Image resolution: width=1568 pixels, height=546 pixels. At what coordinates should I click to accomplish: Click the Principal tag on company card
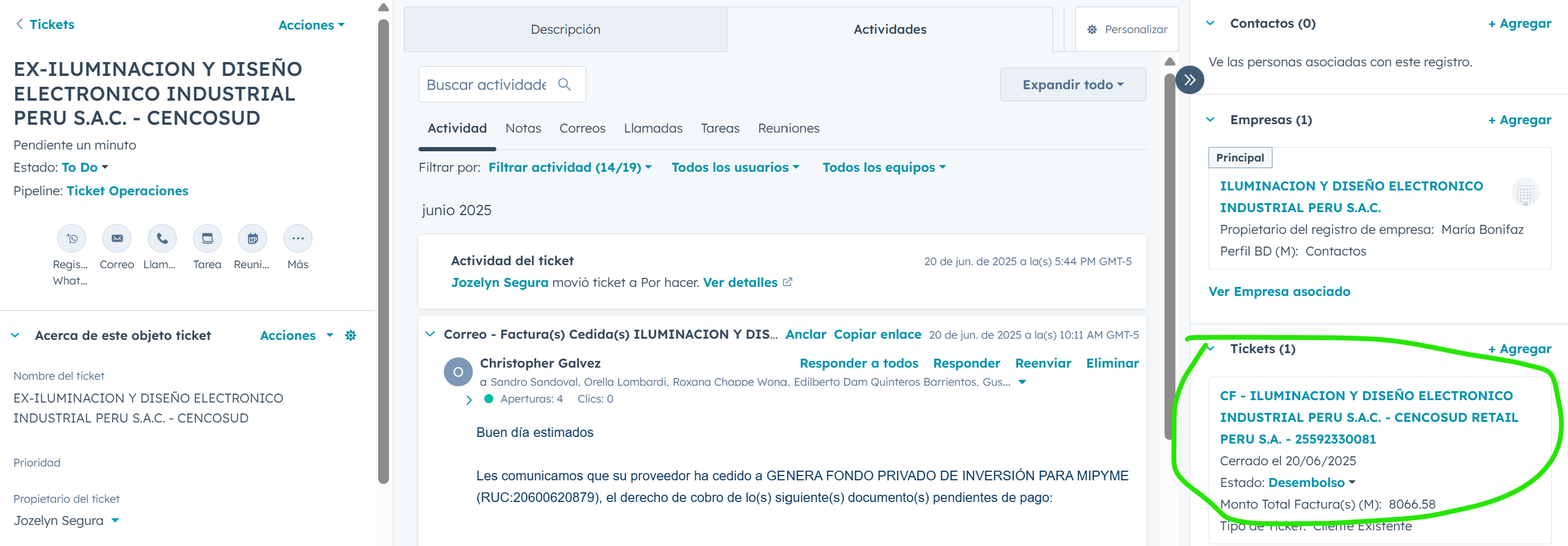[1239, 158]
